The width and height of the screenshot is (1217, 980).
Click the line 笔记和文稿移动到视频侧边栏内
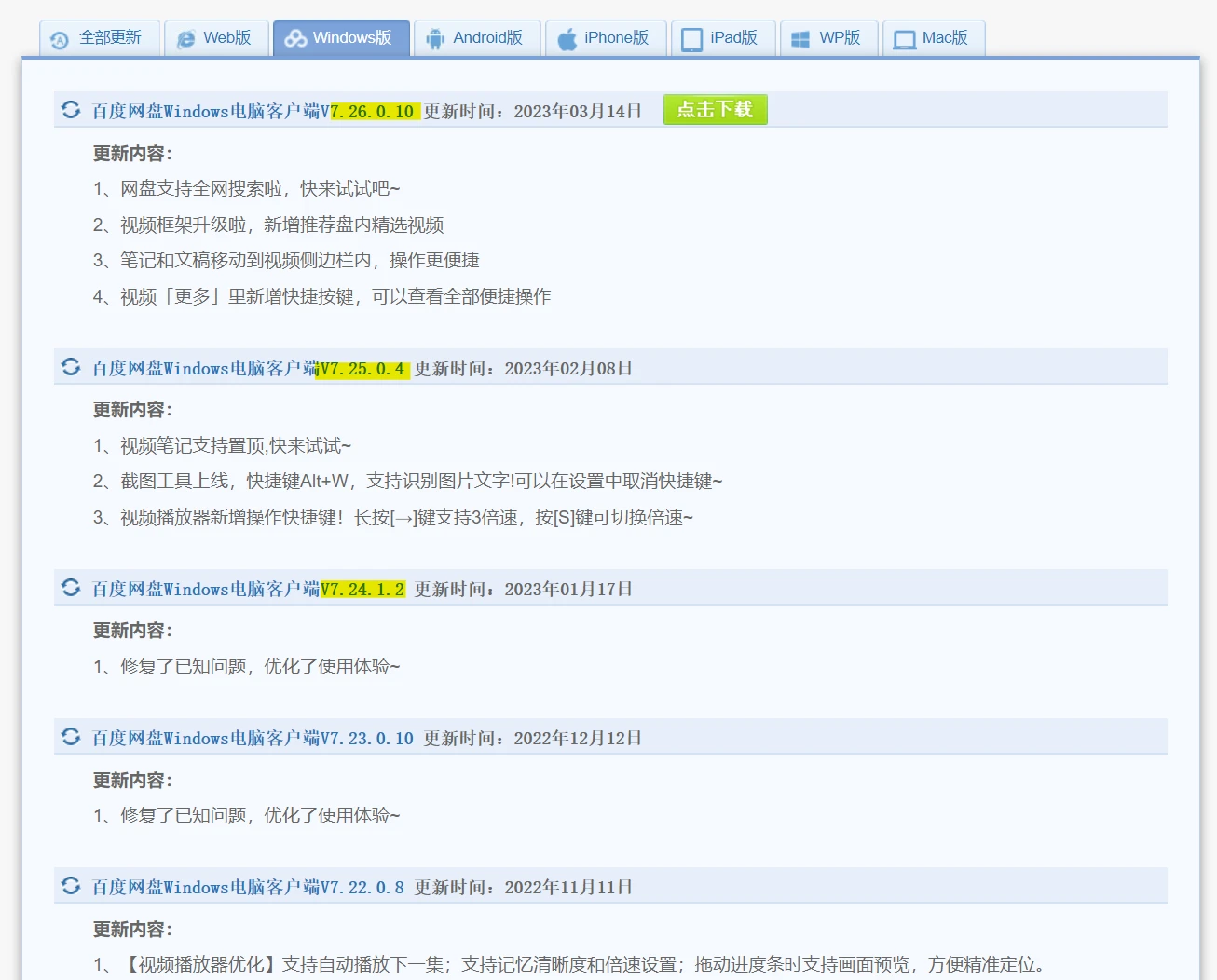(286, 261)
